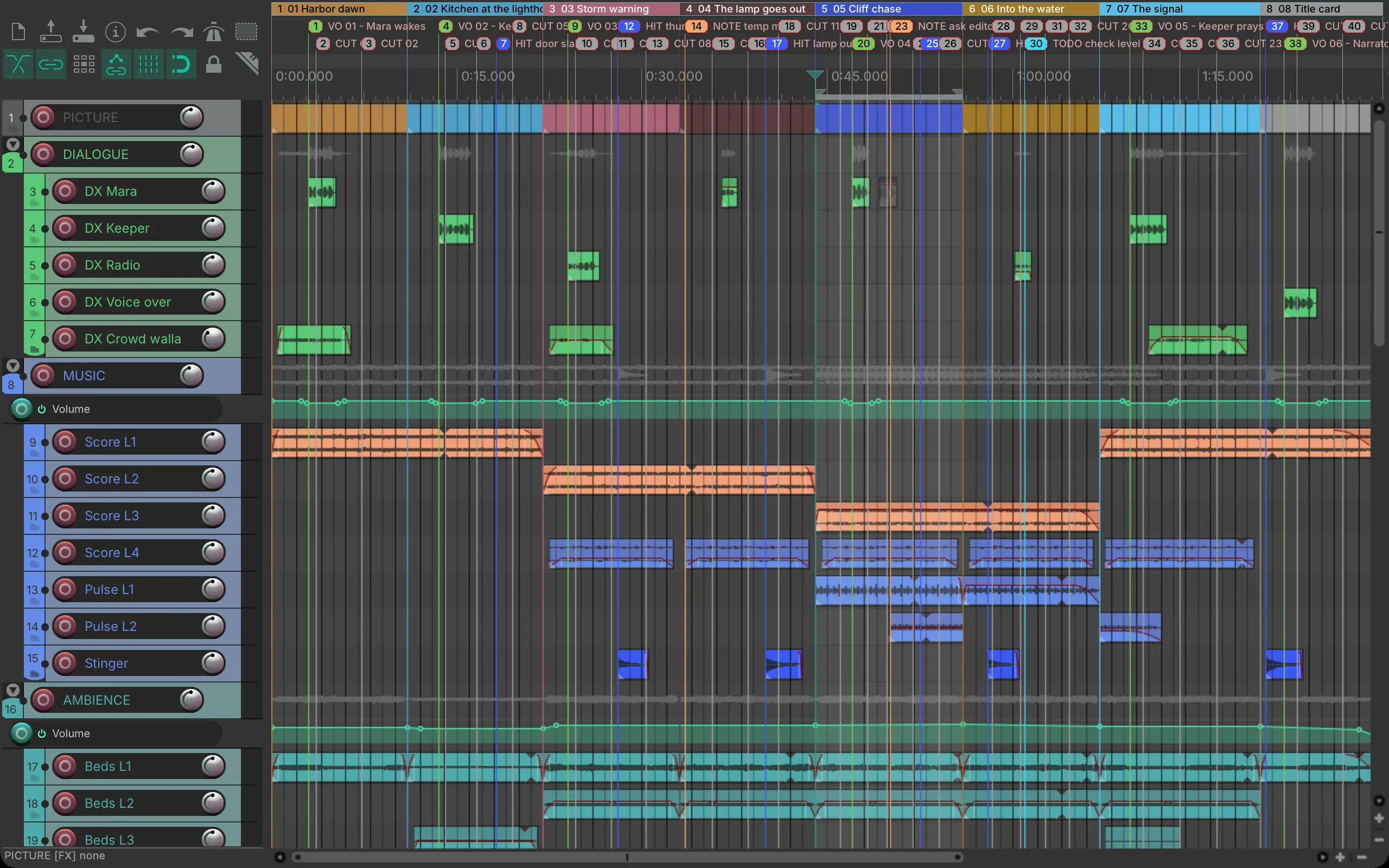Arm the PICTURE track for recording
1389x868 pixels.
click(x=43, y=117)
